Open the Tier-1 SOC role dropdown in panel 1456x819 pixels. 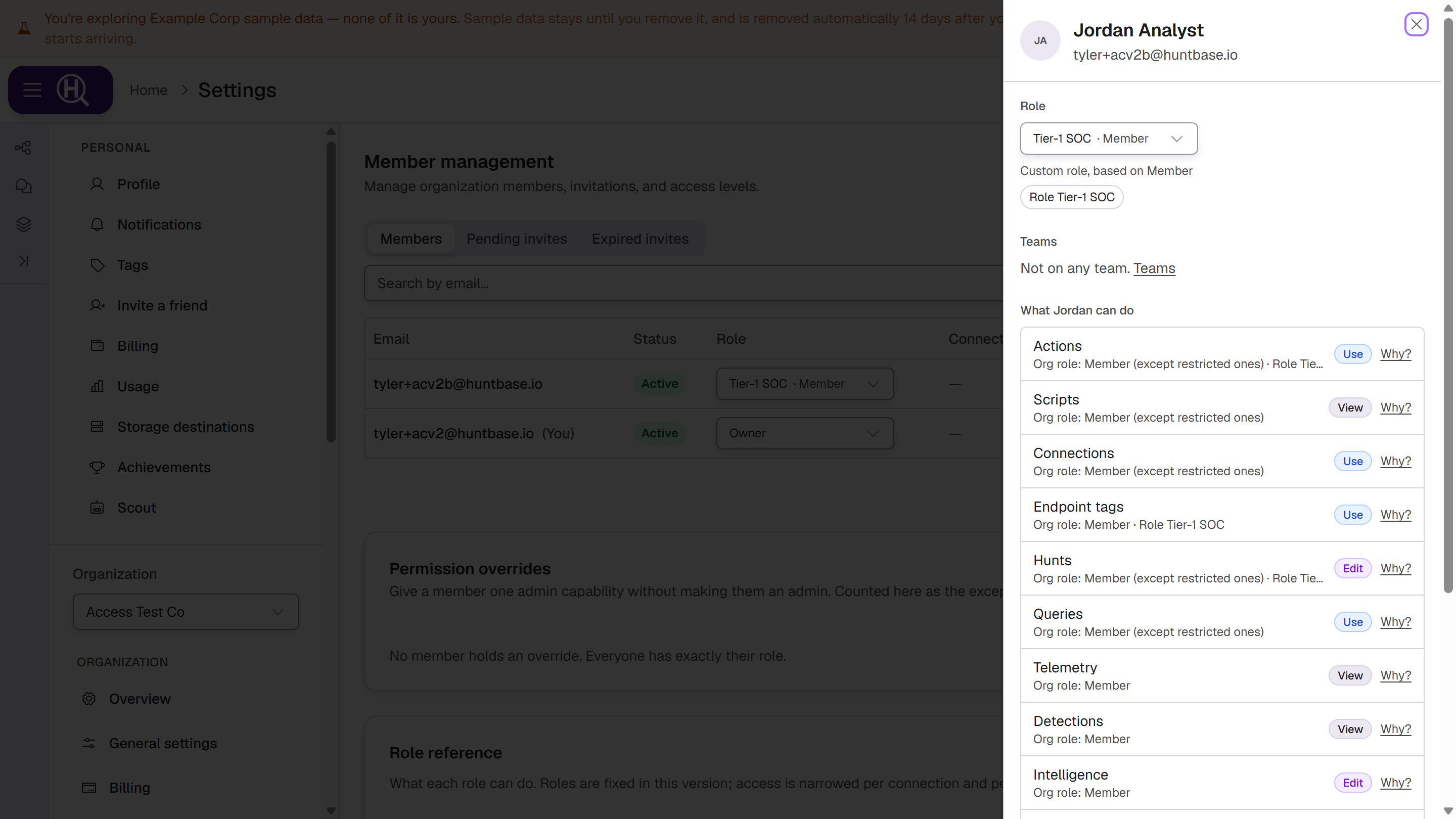pyautogui.click(x=1108, y=139)
